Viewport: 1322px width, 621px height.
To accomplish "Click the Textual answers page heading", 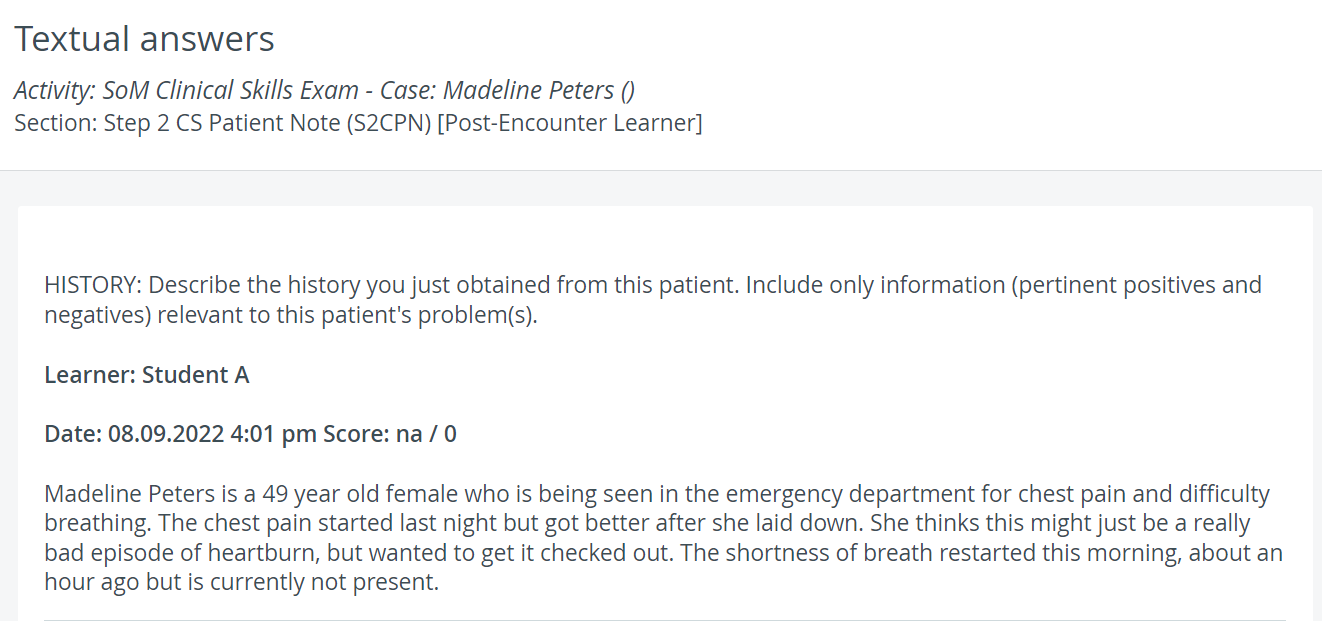I will [144, 39].
